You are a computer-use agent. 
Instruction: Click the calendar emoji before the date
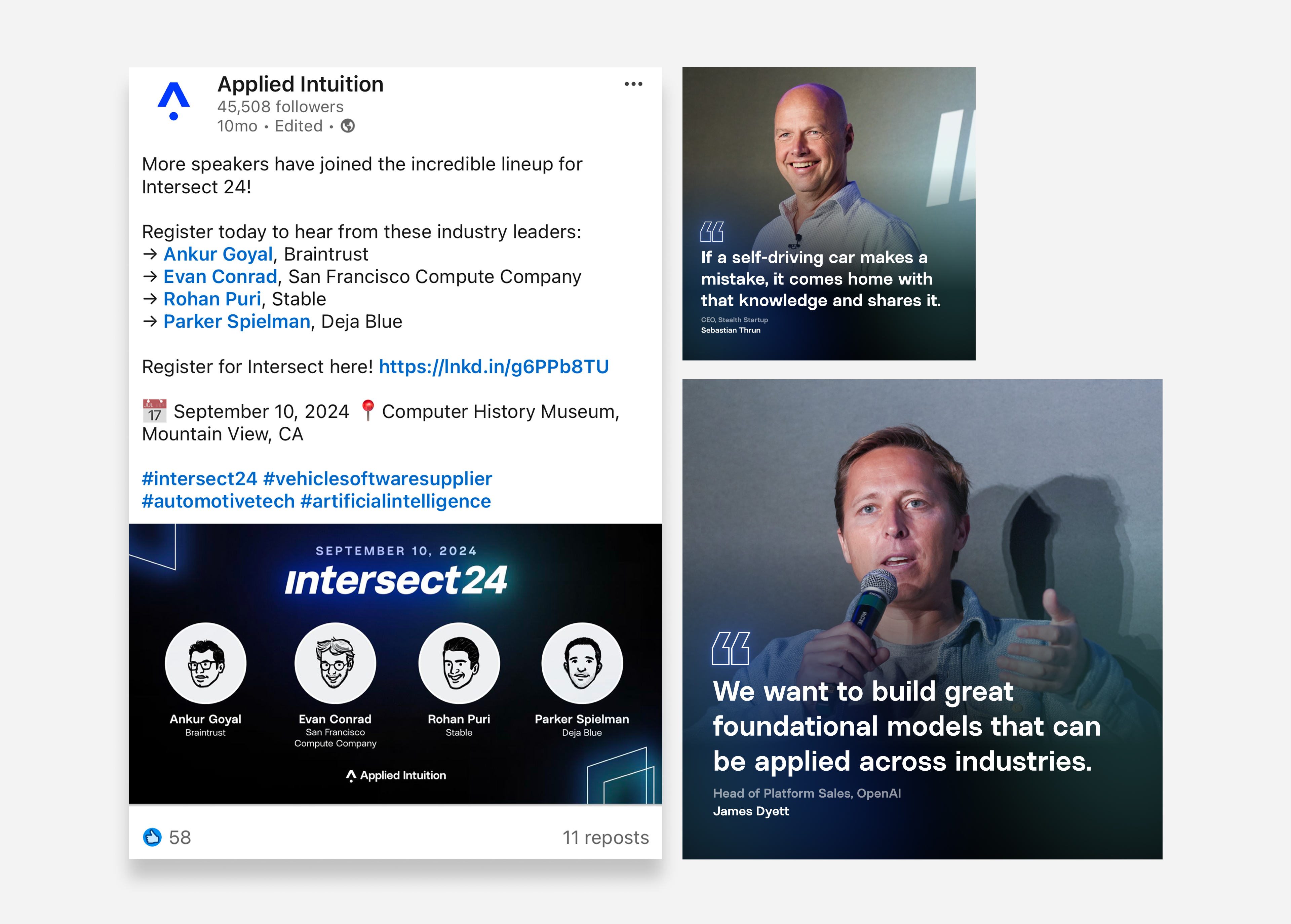[x=154, y=411]
